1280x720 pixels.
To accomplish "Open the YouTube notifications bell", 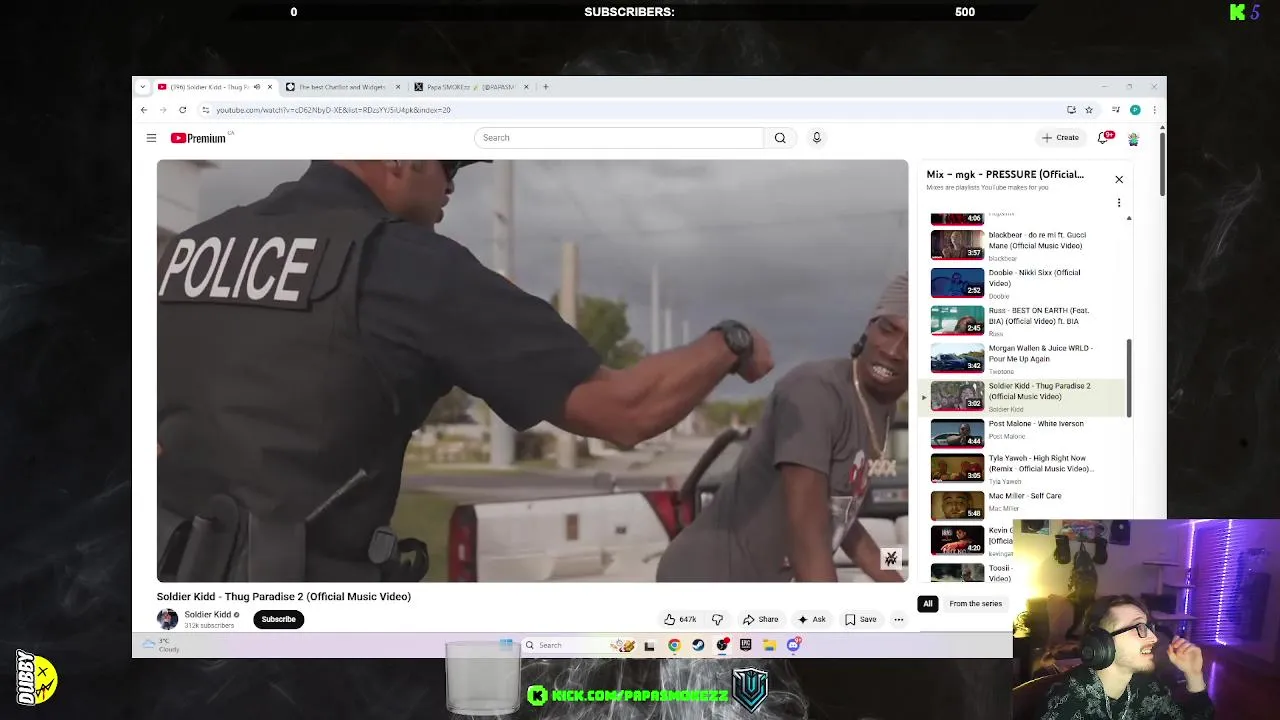I will coord(1104,138).
